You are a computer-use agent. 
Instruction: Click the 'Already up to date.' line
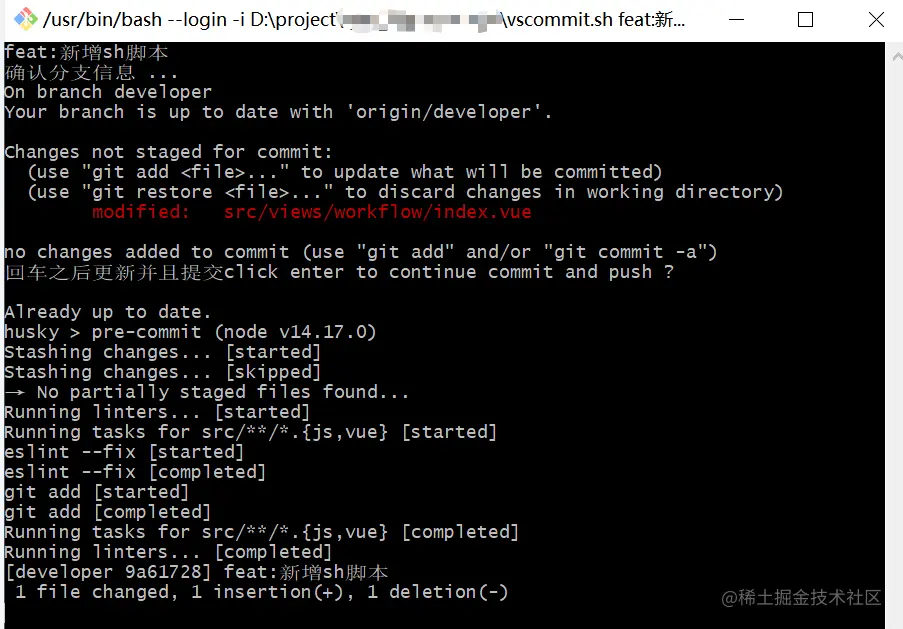pyautogui.click(x=108, y=312)
